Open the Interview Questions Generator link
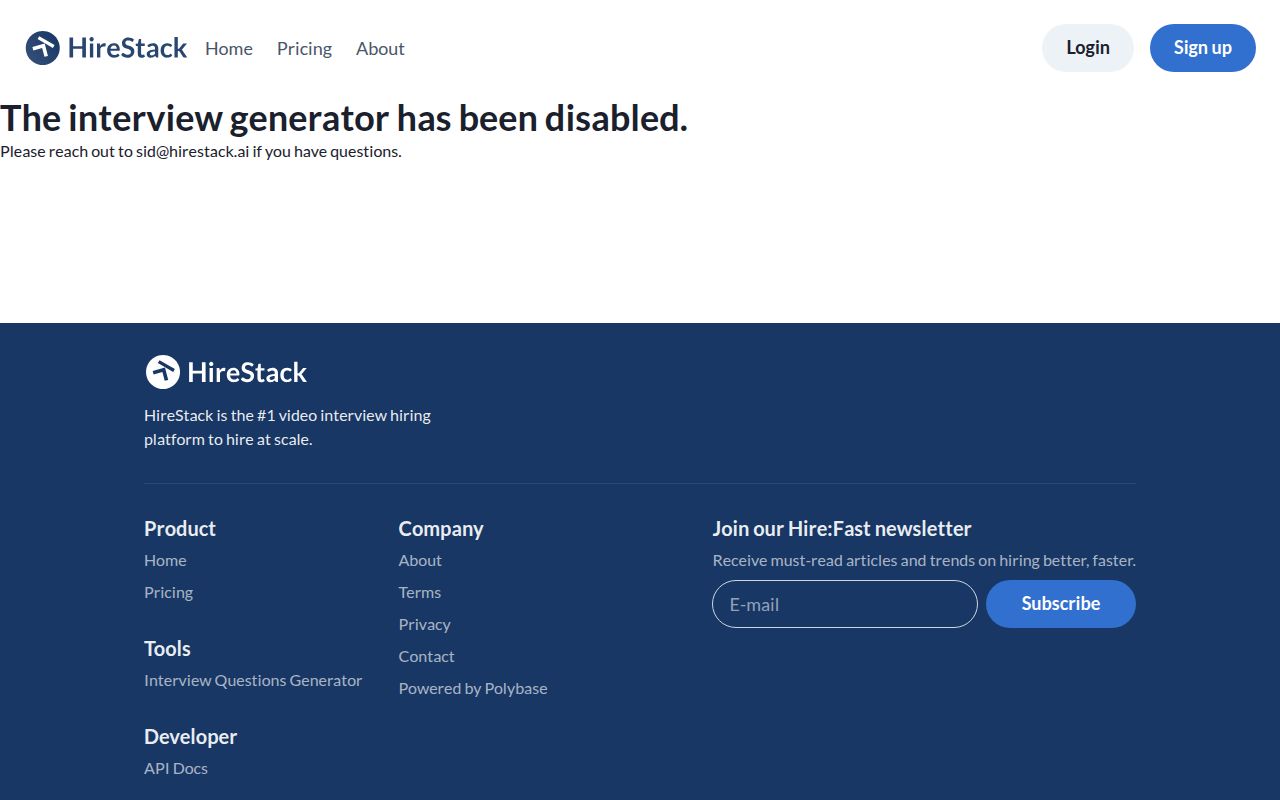The height and width of the screenshot is (800, 1280). pos(253,680)
